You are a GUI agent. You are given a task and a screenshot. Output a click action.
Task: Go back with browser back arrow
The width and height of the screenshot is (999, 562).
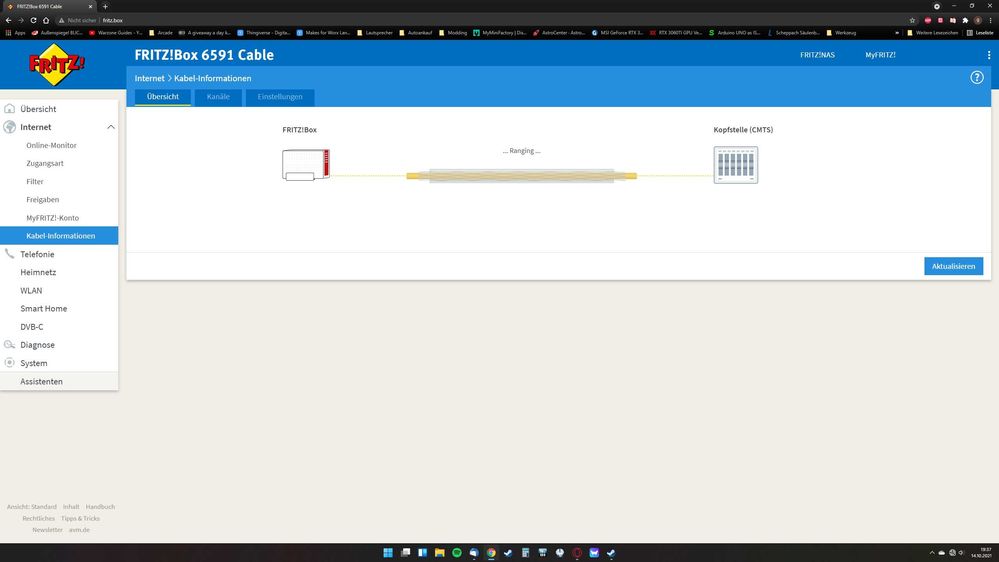(x=8, y=20)
